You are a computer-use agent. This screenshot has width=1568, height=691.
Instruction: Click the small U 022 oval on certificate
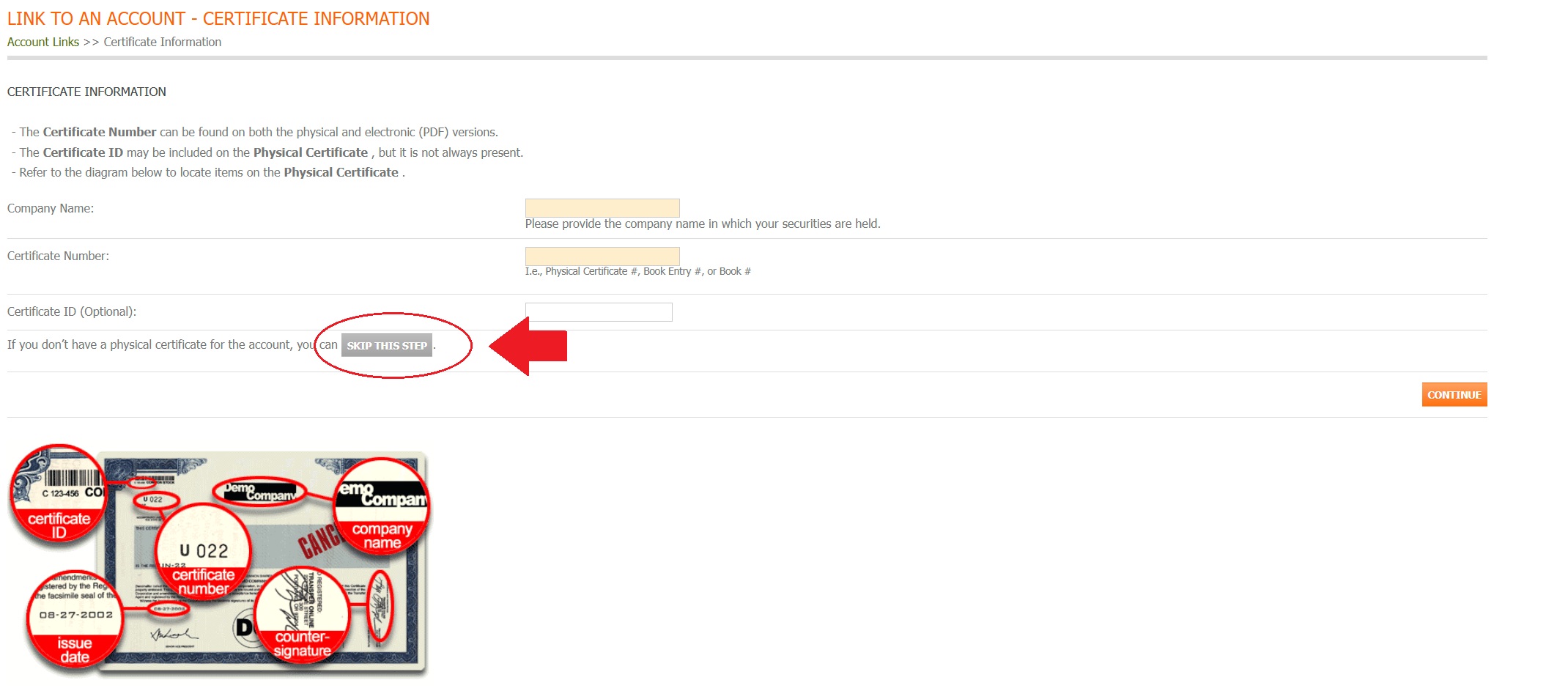tap(155, 500)
